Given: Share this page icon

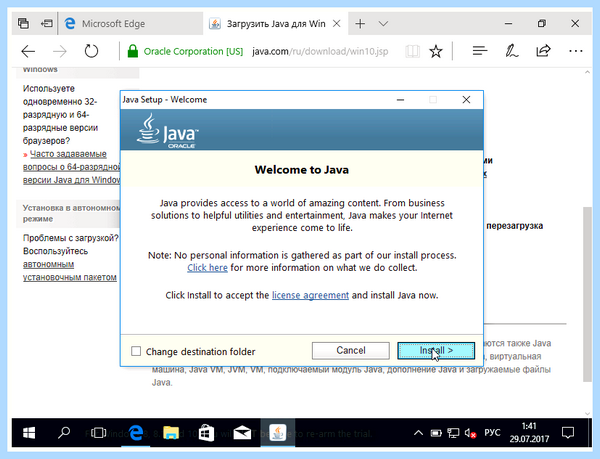Looking at the screenshot, I should click(x=543, y=51).
